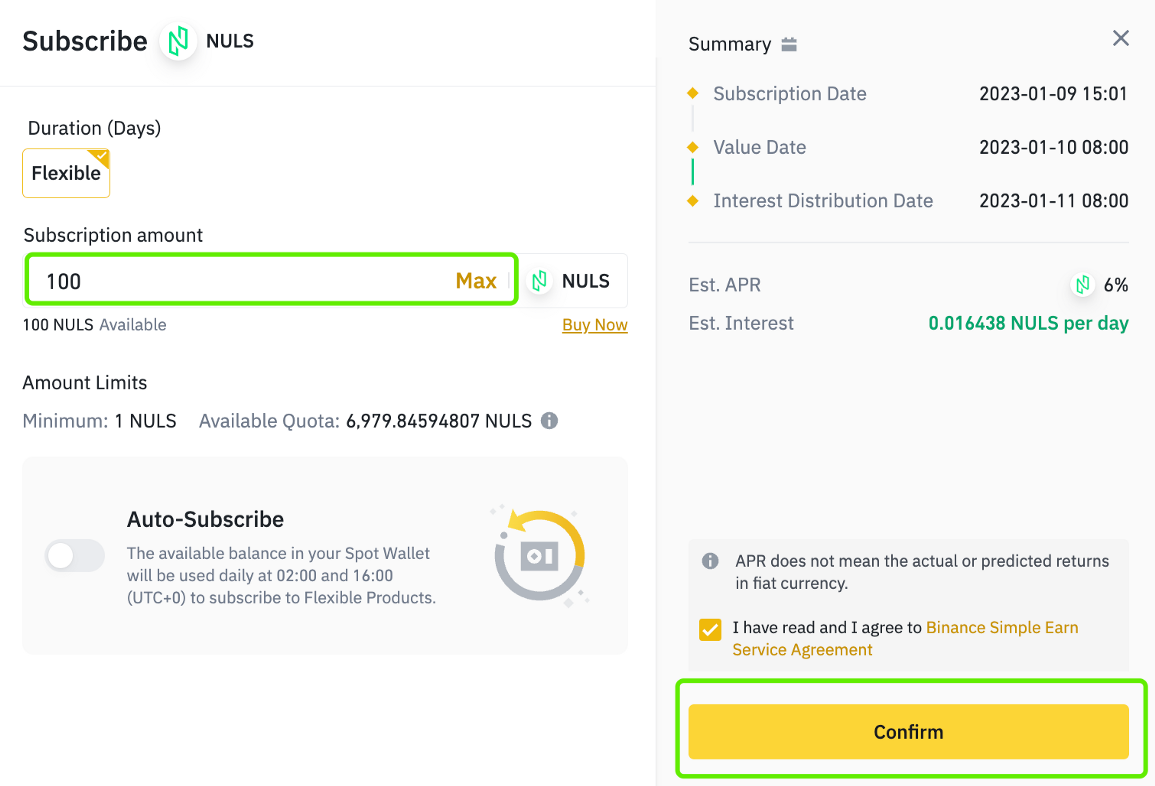Open Binance Simple Earn Service Agreement link

pos(905,639)
